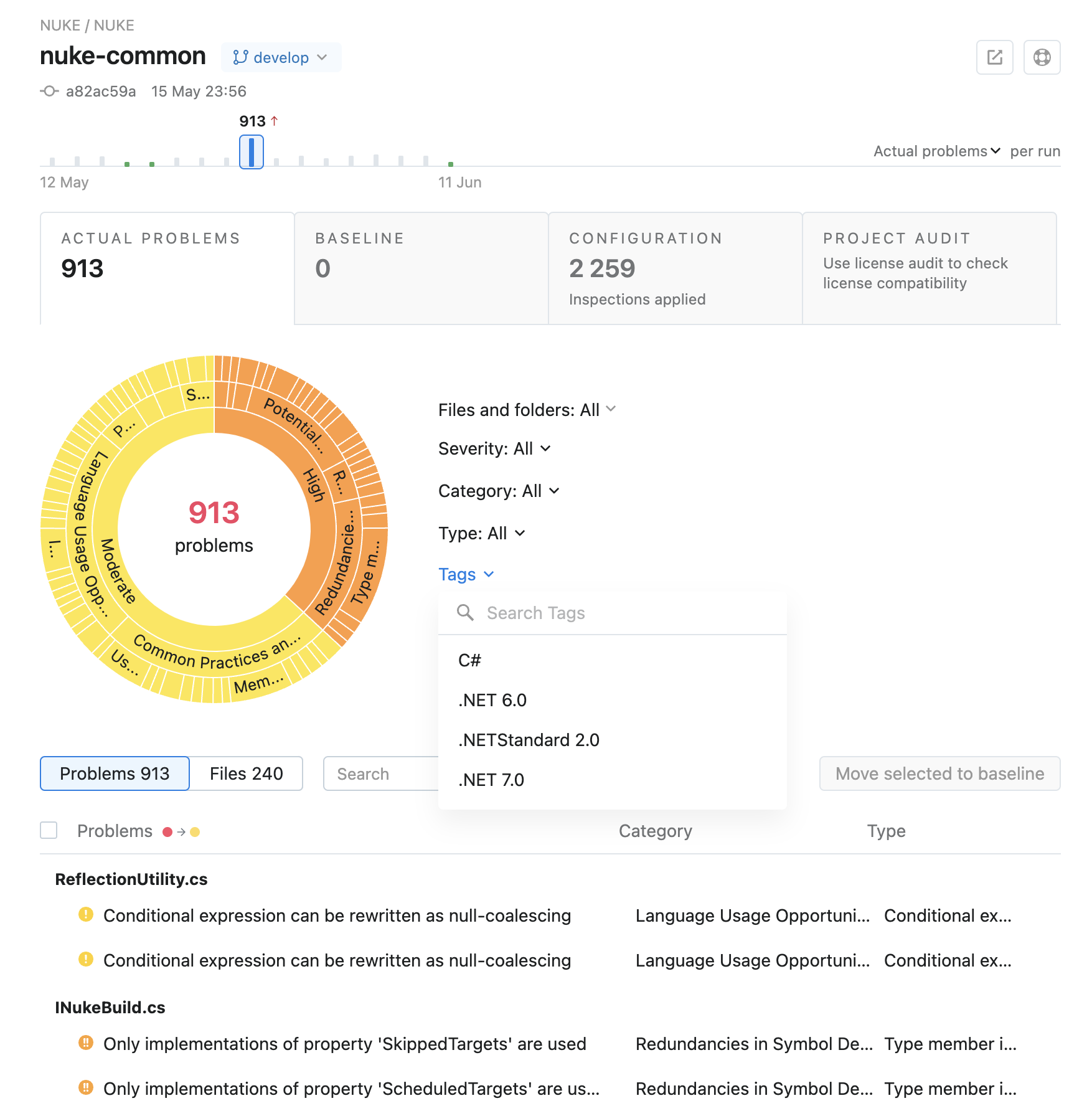1092x1116 pixels.
Task: Switch to the Files 240 tab
Action: [x=246, y=773]
